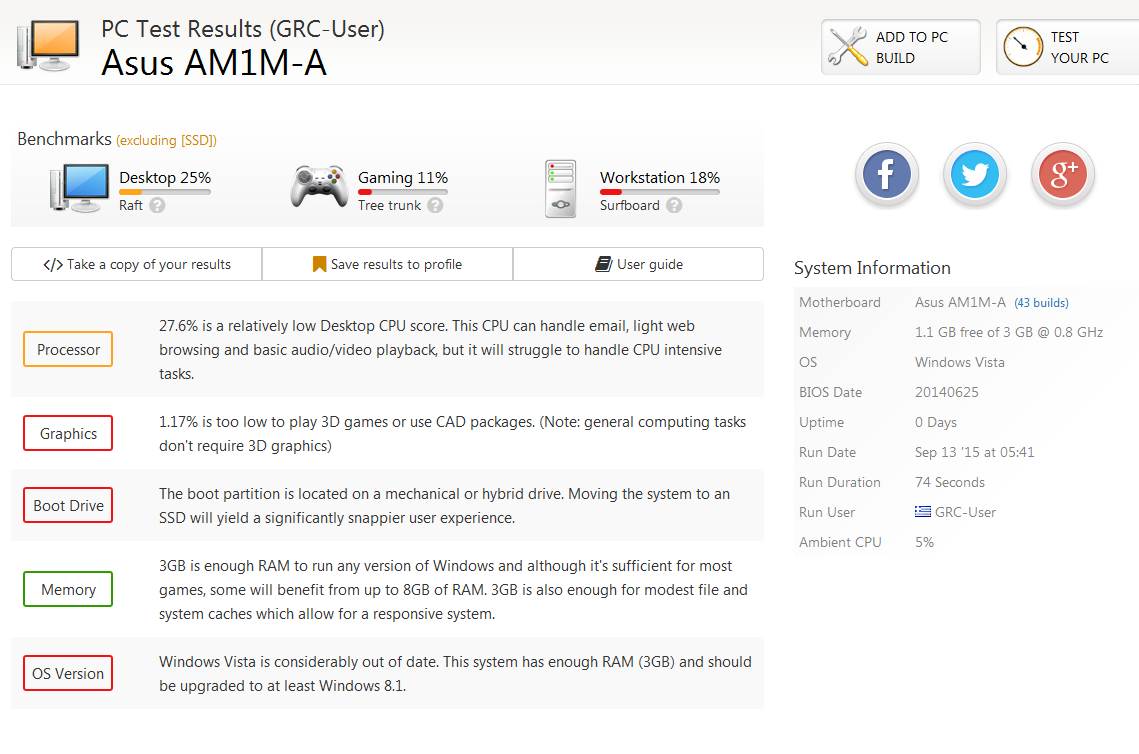Click the Gaming 11% score bar

(x=403, y=192)
